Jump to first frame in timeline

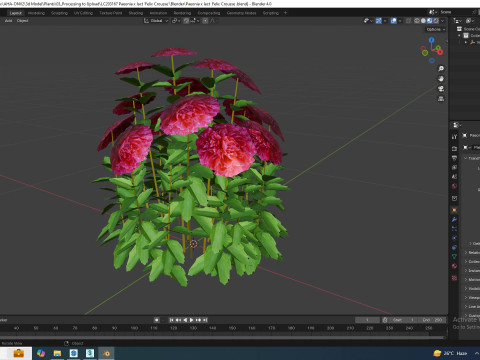tap(171, 320)
